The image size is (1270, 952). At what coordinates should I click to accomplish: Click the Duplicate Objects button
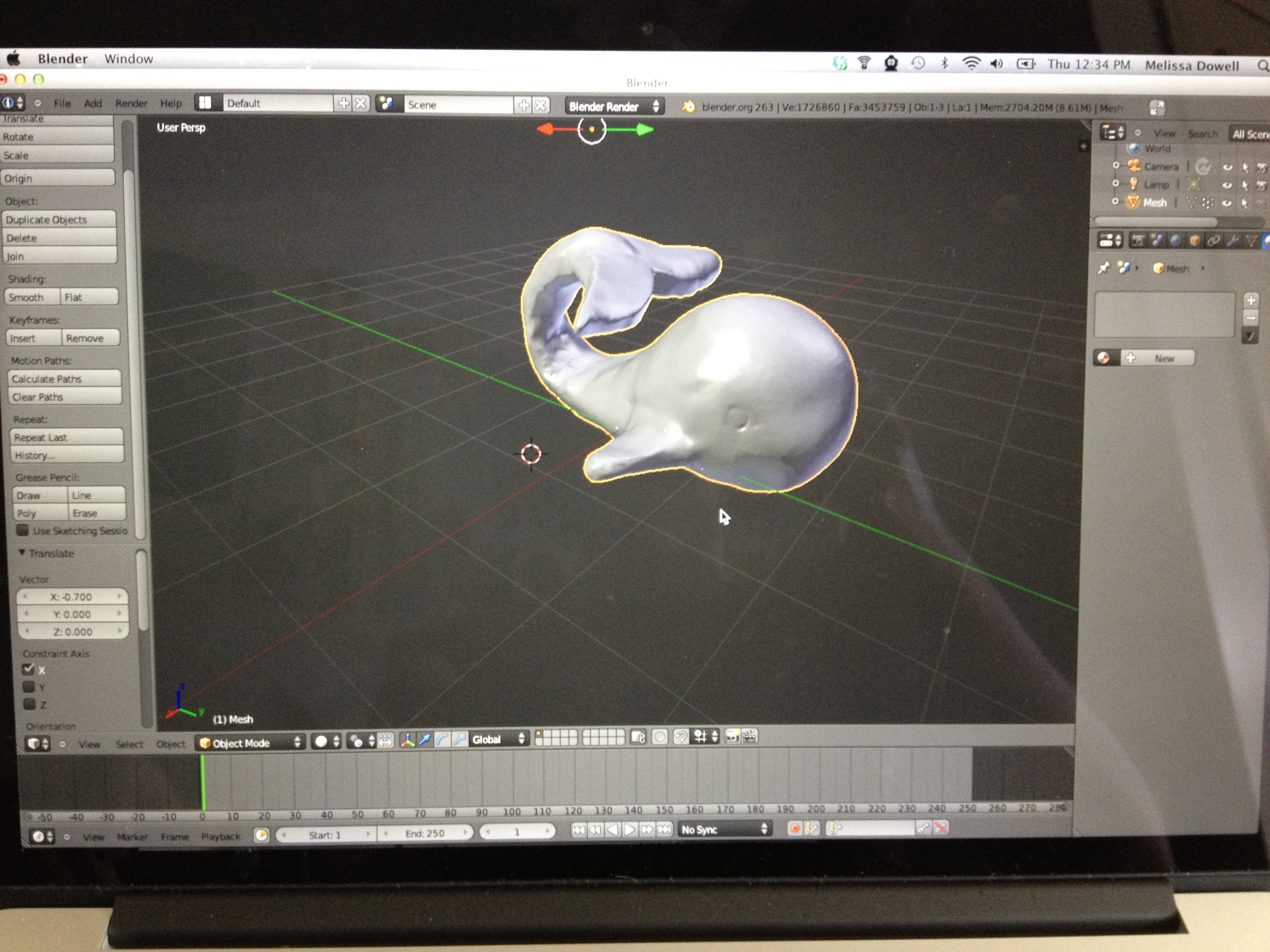click(x=59, y=219)
